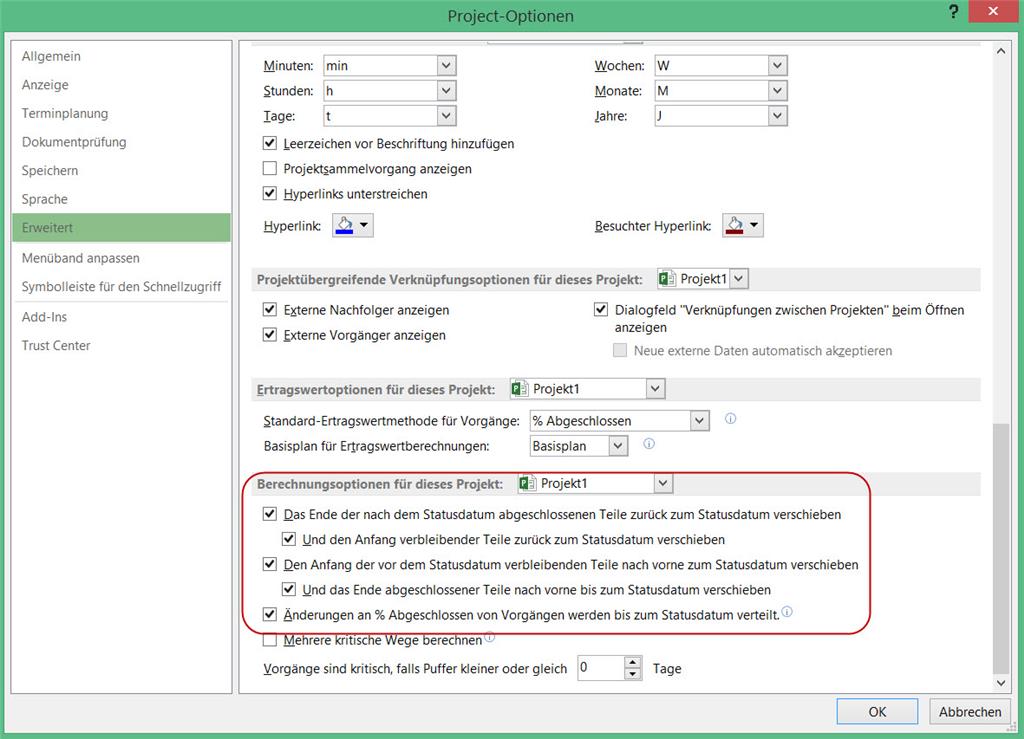
Task: Toggle Und das Ende abgeschlossener Teile checkbox
Action: click(x=289, y=590)
